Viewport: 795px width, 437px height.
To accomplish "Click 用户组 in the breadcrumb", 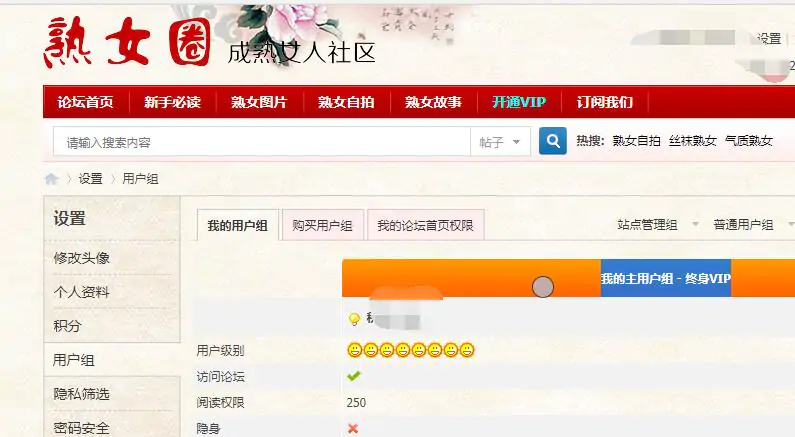I will [140, 178].
